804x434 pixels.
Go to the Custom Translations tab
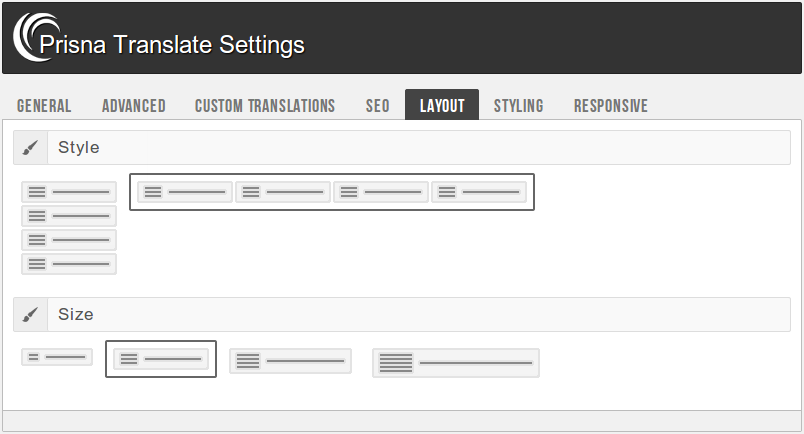click(x=265, y=106)
